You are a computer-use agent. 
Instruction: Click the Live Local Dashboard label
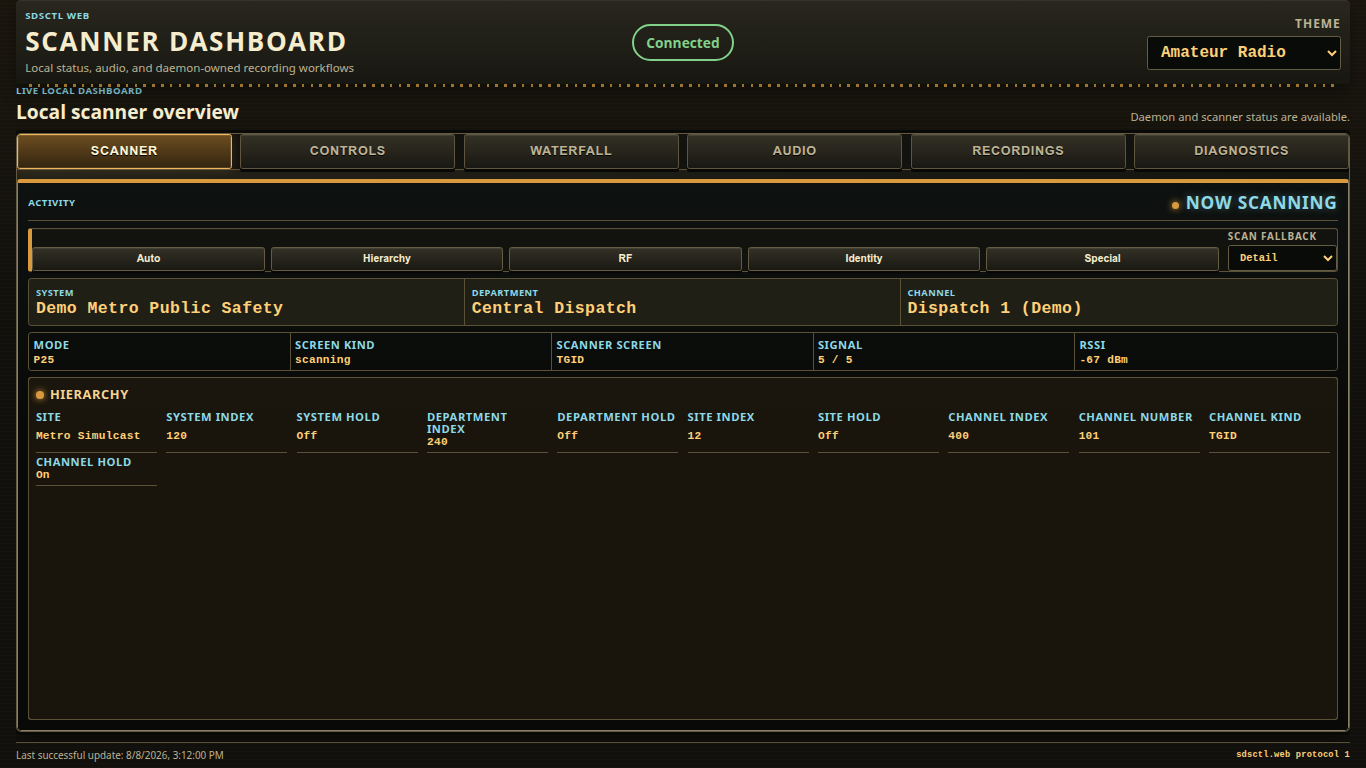79,91
